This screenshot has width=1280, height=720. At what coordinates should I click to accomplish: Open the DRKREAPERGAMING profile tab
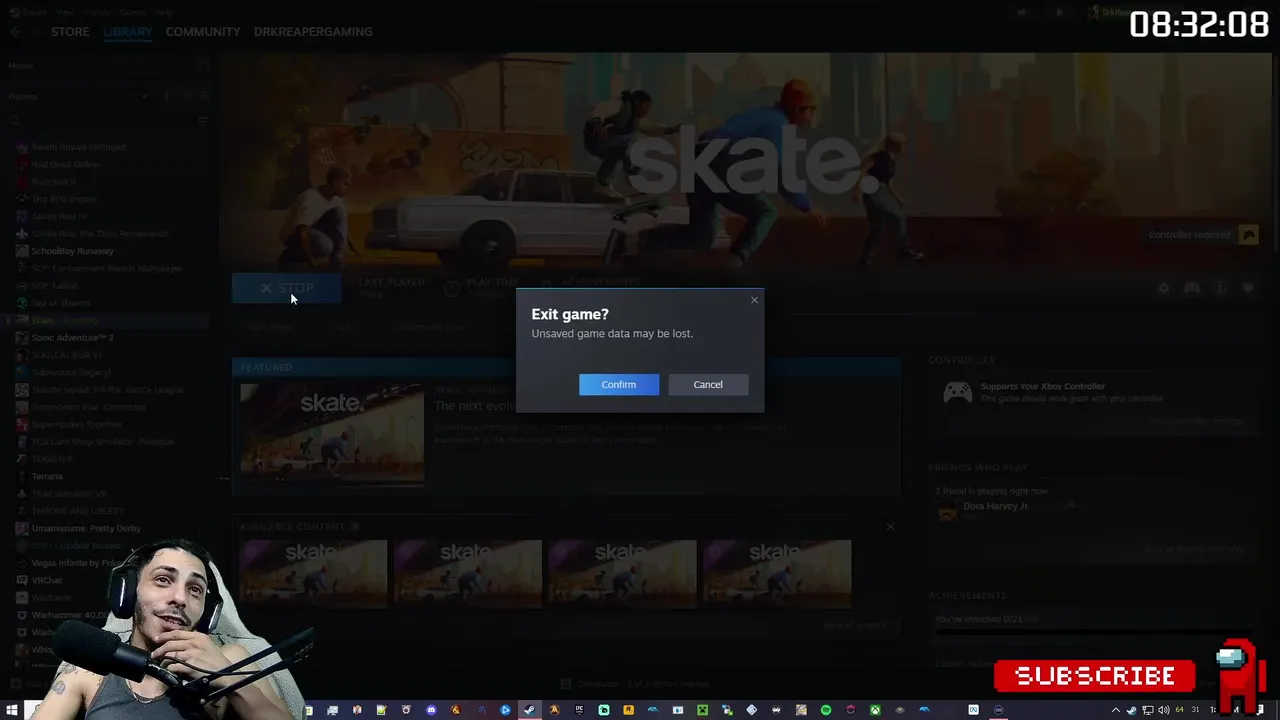click(x=313, y=32)
